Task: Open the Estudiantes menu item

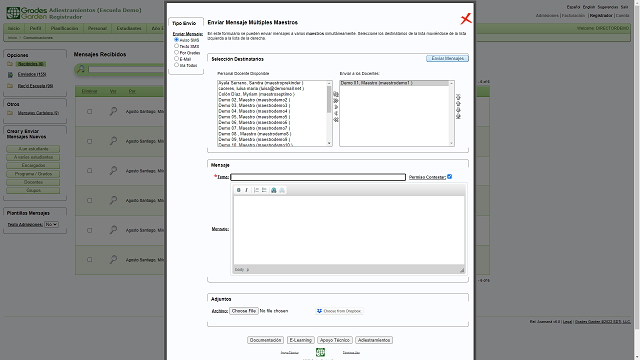Action: pos(129,29)
